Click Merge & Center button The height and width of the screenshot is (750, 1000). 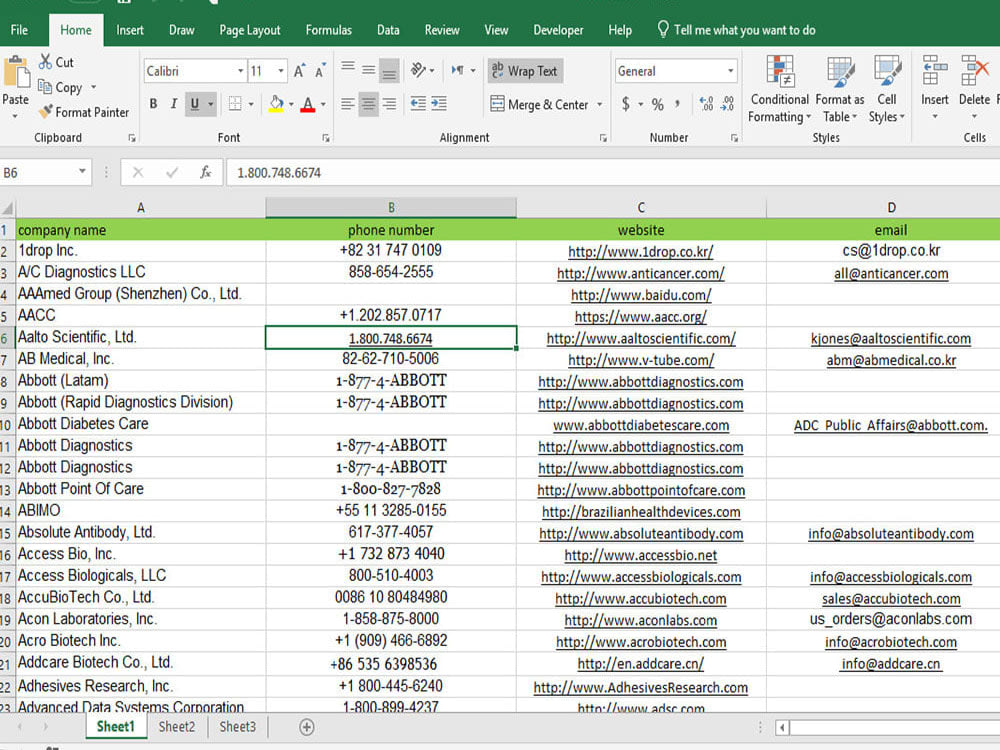[x=539, y=105]
